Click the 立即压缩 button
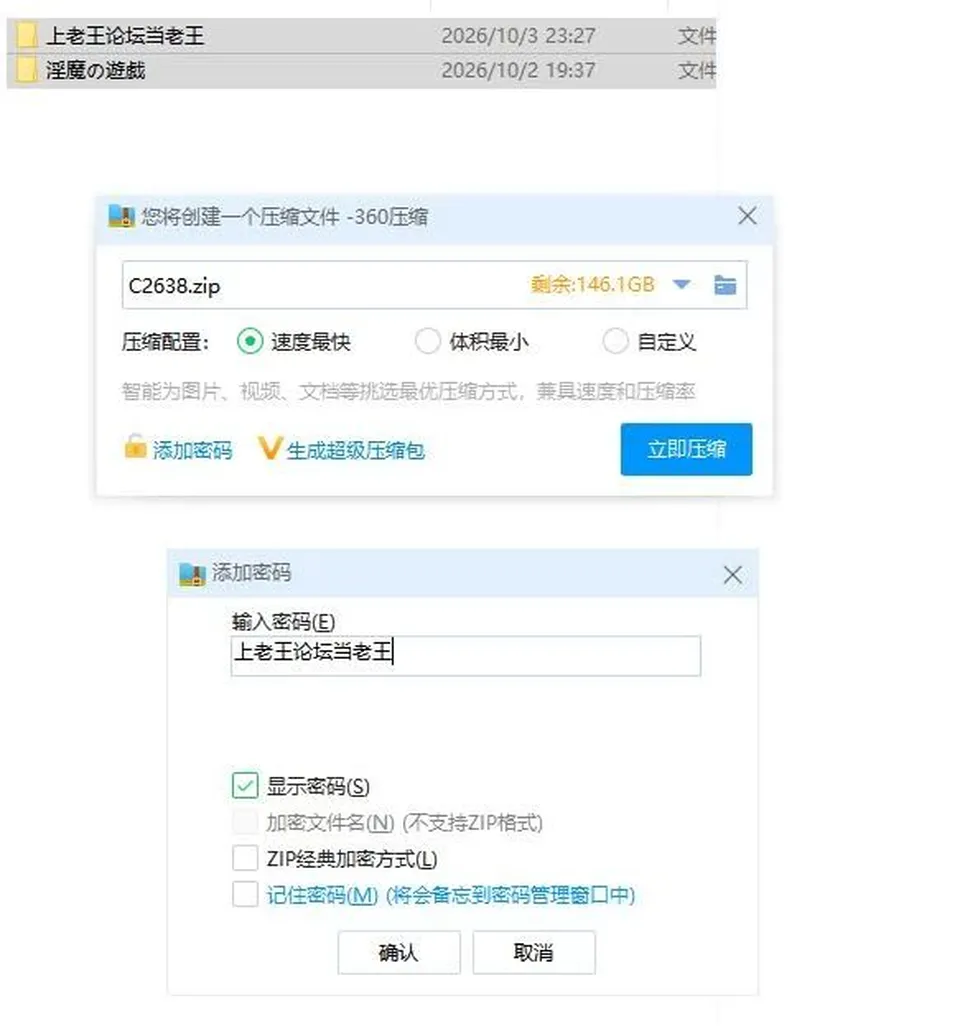 tap(686, 450)
